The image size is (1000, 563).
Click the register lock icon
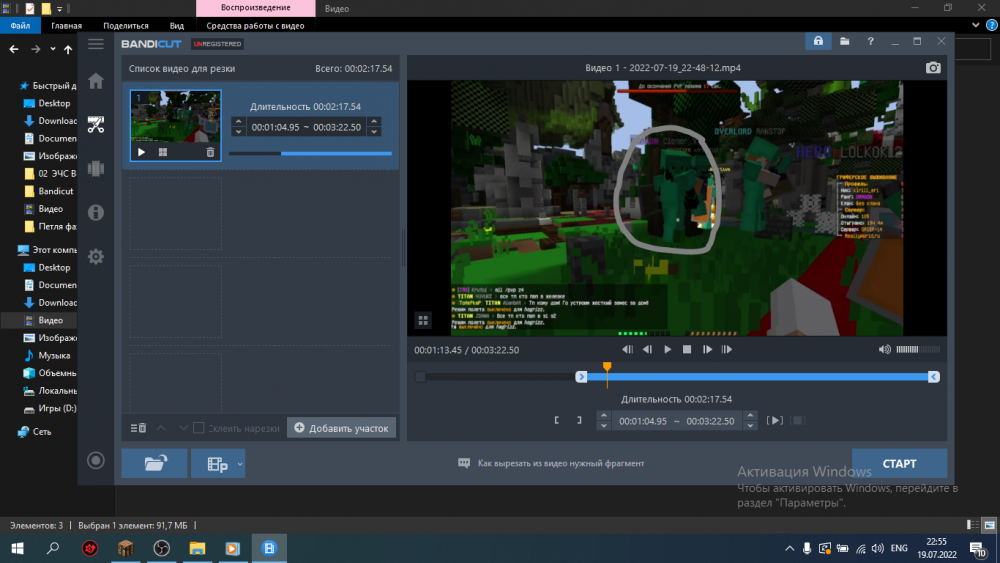tap(818, 41)
